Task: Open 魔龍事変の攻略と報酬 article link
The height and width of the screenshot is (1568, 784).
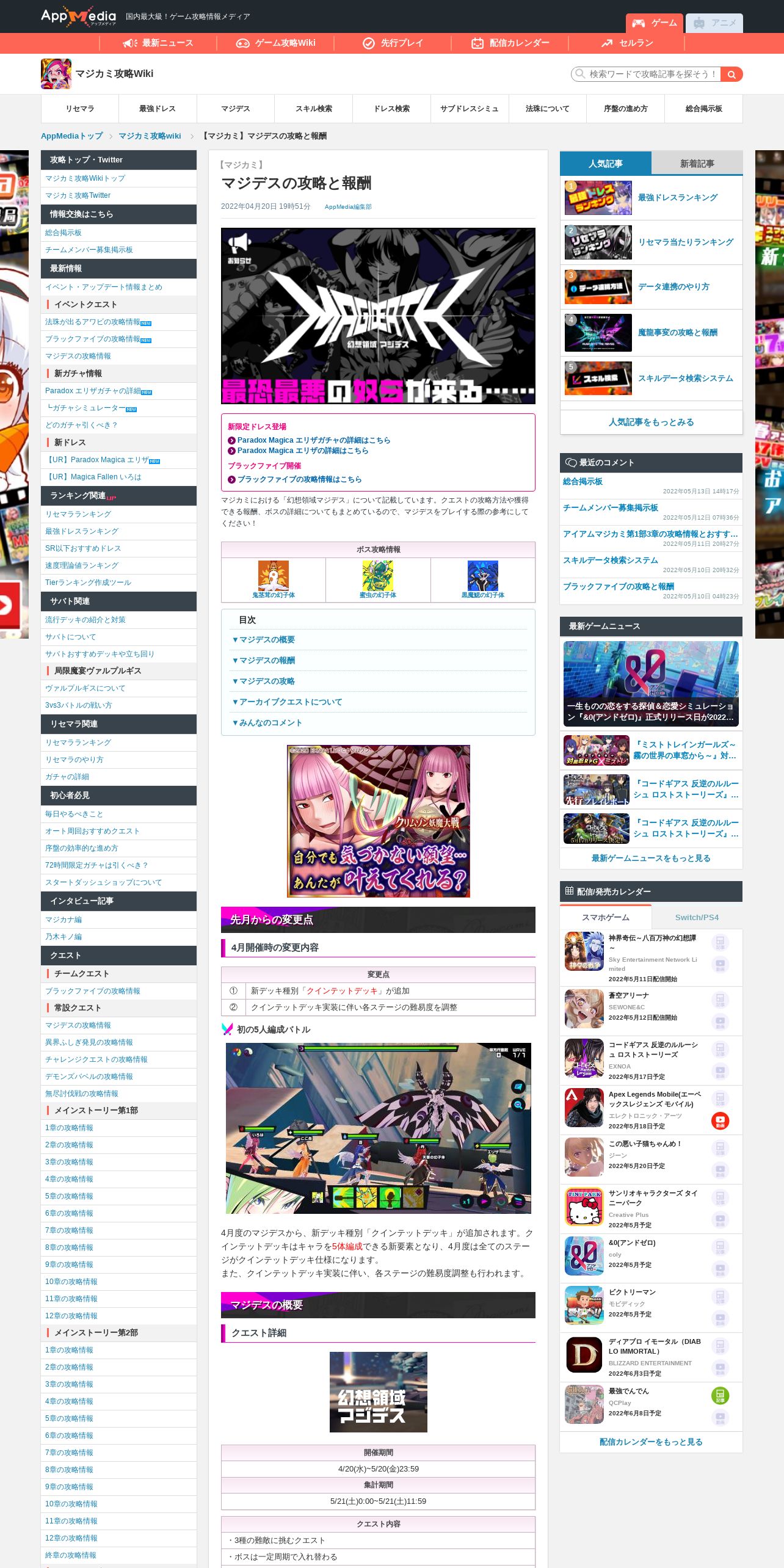Action: tap(677, 332)
